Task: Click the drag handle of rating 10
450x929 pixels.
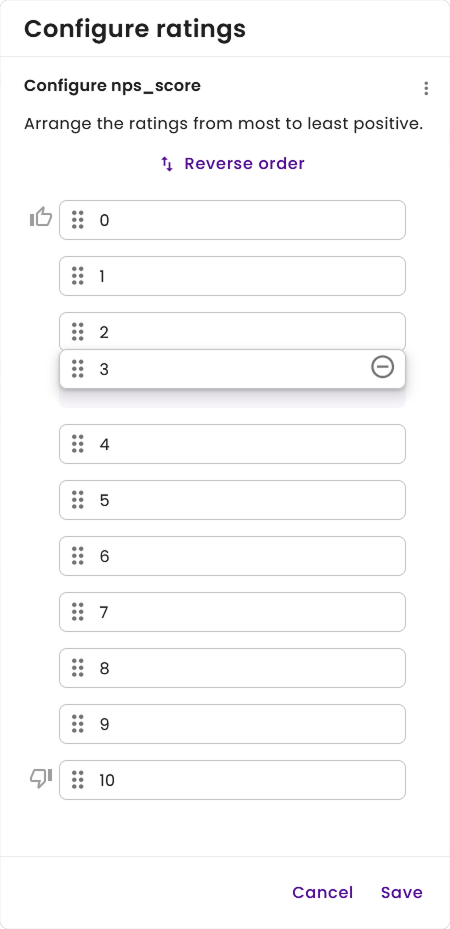Action: pyautogui.click(x=78, y=780)
